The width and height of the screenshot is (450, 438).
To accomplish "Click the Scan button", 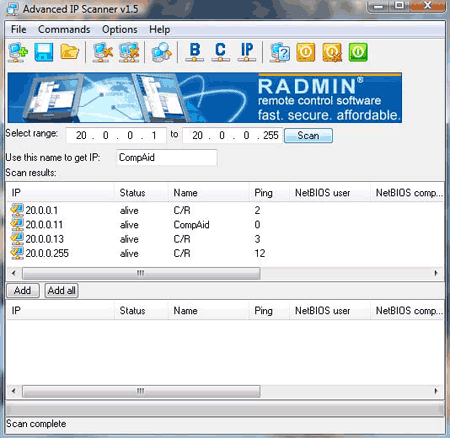I will coord(308,136).
